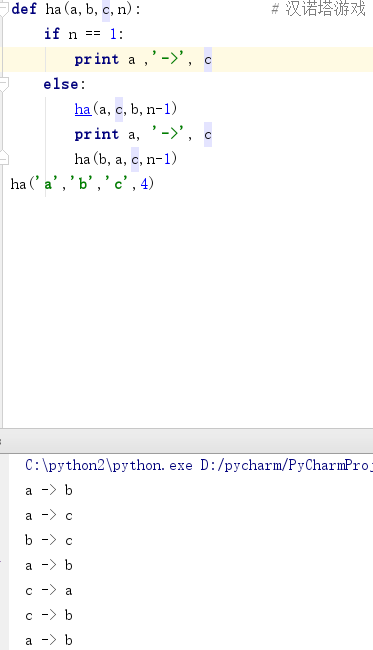Viewport: 373px width, 650px height.
Task: Select the second print statement under else
Action: tap(143, 134)
